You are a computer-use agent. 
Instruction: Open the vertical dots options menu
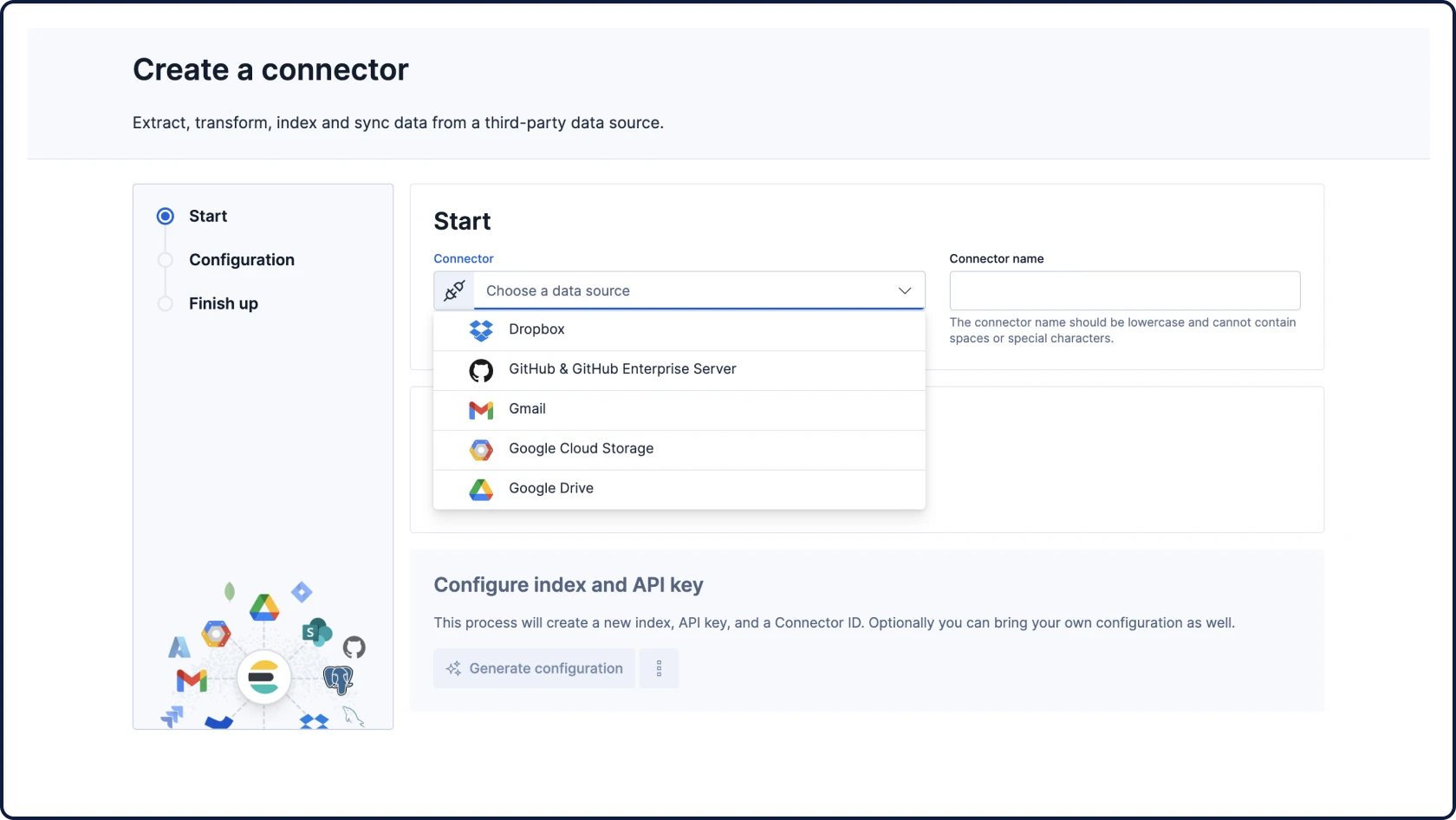click(x=659, y=668)
